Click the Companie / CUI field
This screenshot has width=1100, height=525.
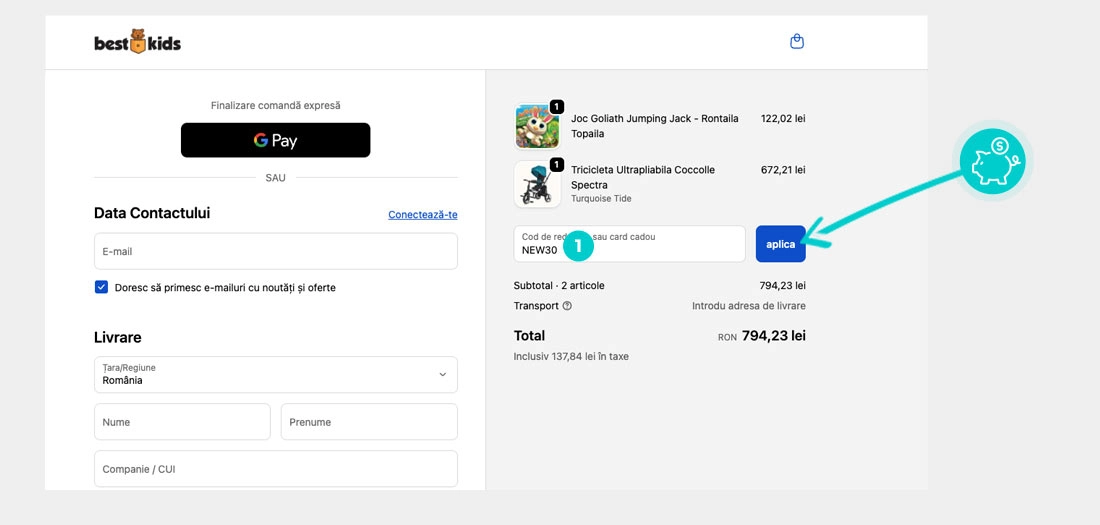tap(275, 469)
